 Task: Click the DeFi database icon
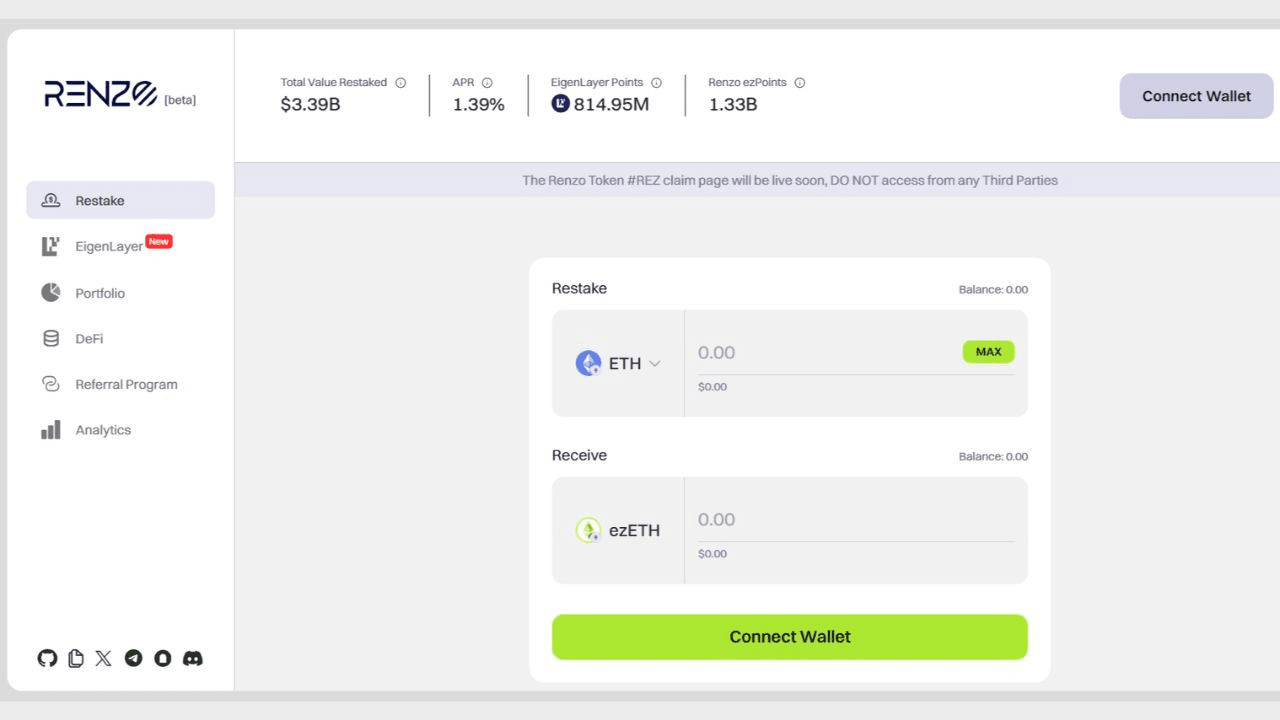click(51, 338)
